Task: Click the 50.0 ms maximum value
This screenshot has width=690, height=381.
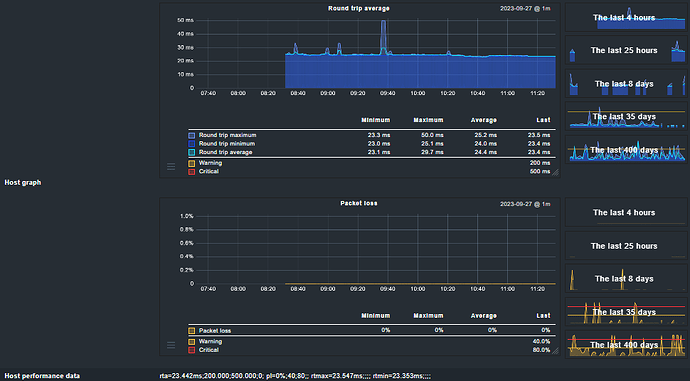Action: [432, 136]
